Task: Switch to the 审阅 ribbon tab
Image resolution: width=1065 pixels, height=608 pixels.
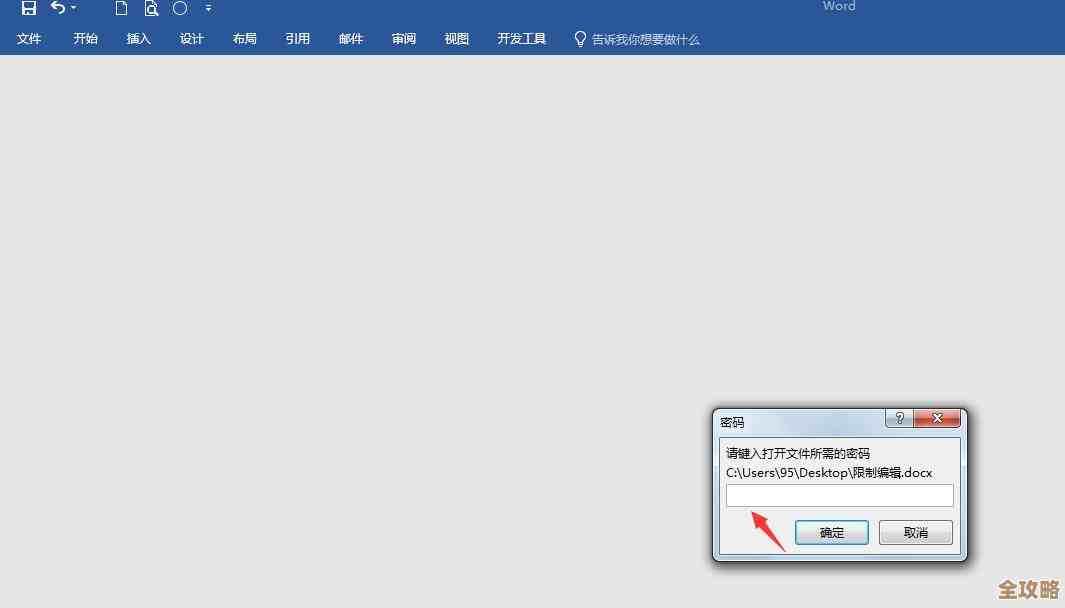Action: click(403, 39)
